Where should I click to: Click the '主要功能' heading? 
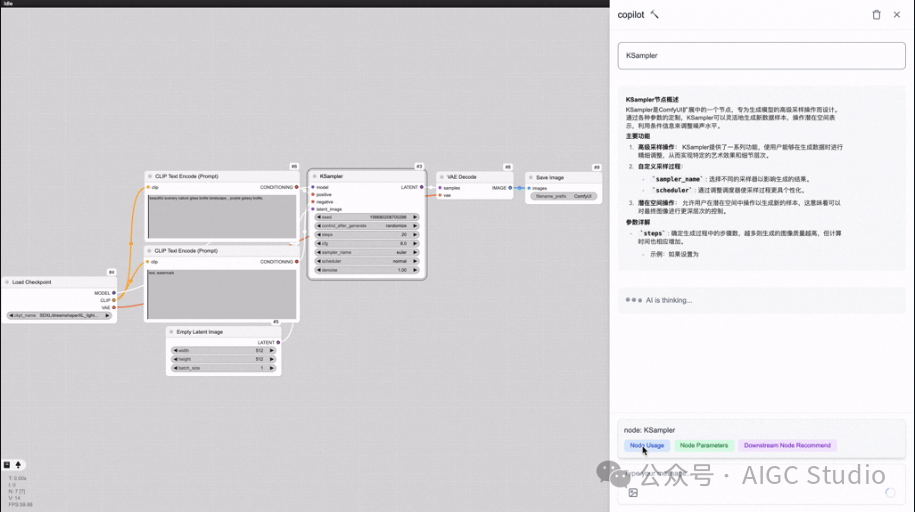pyautogui.click(x=638, y=136)
